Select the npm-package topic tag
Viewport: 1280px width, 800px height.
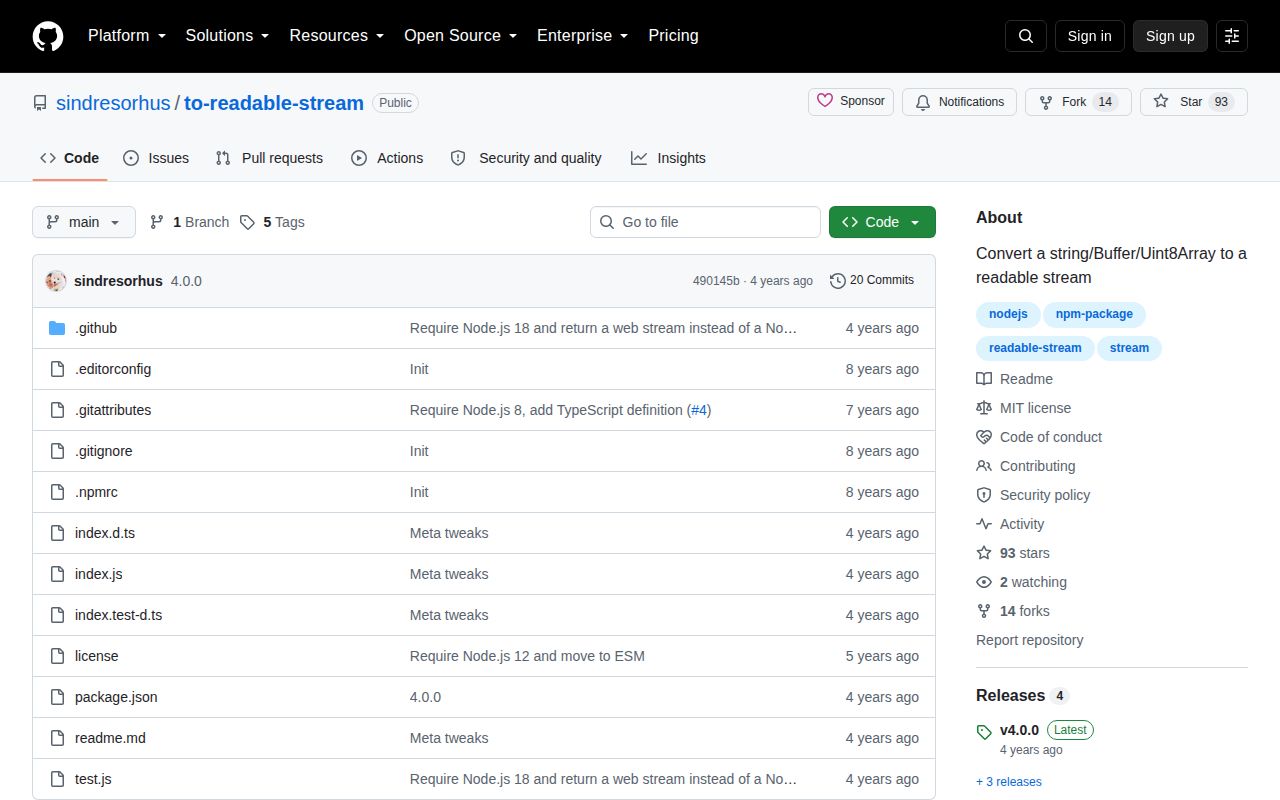pyautogui.click(x=1095, y=314)
